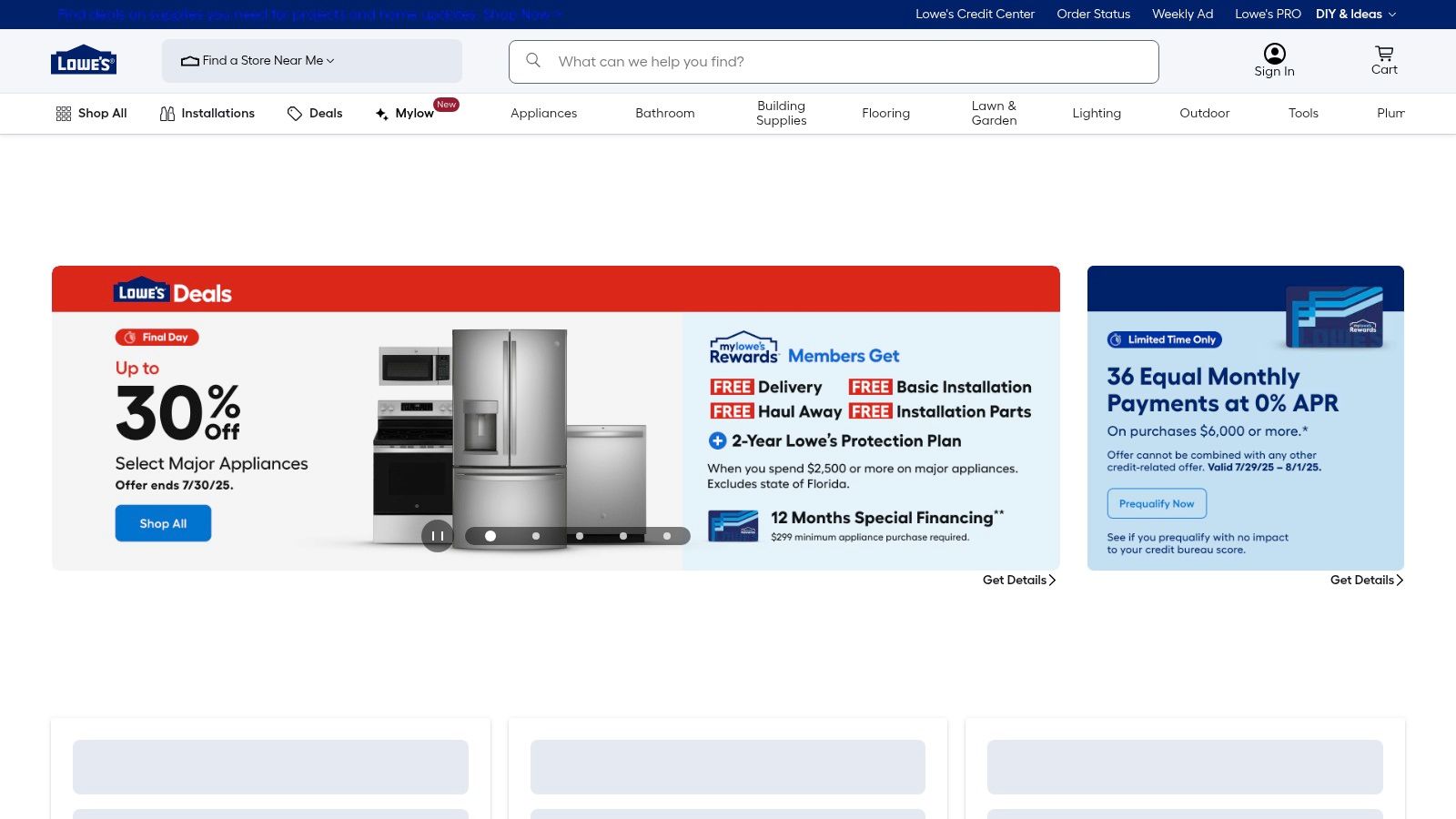Screen dimensions: 1456x819
Task: Click the Installations navigation icon
Action: (x=167, y=113)
